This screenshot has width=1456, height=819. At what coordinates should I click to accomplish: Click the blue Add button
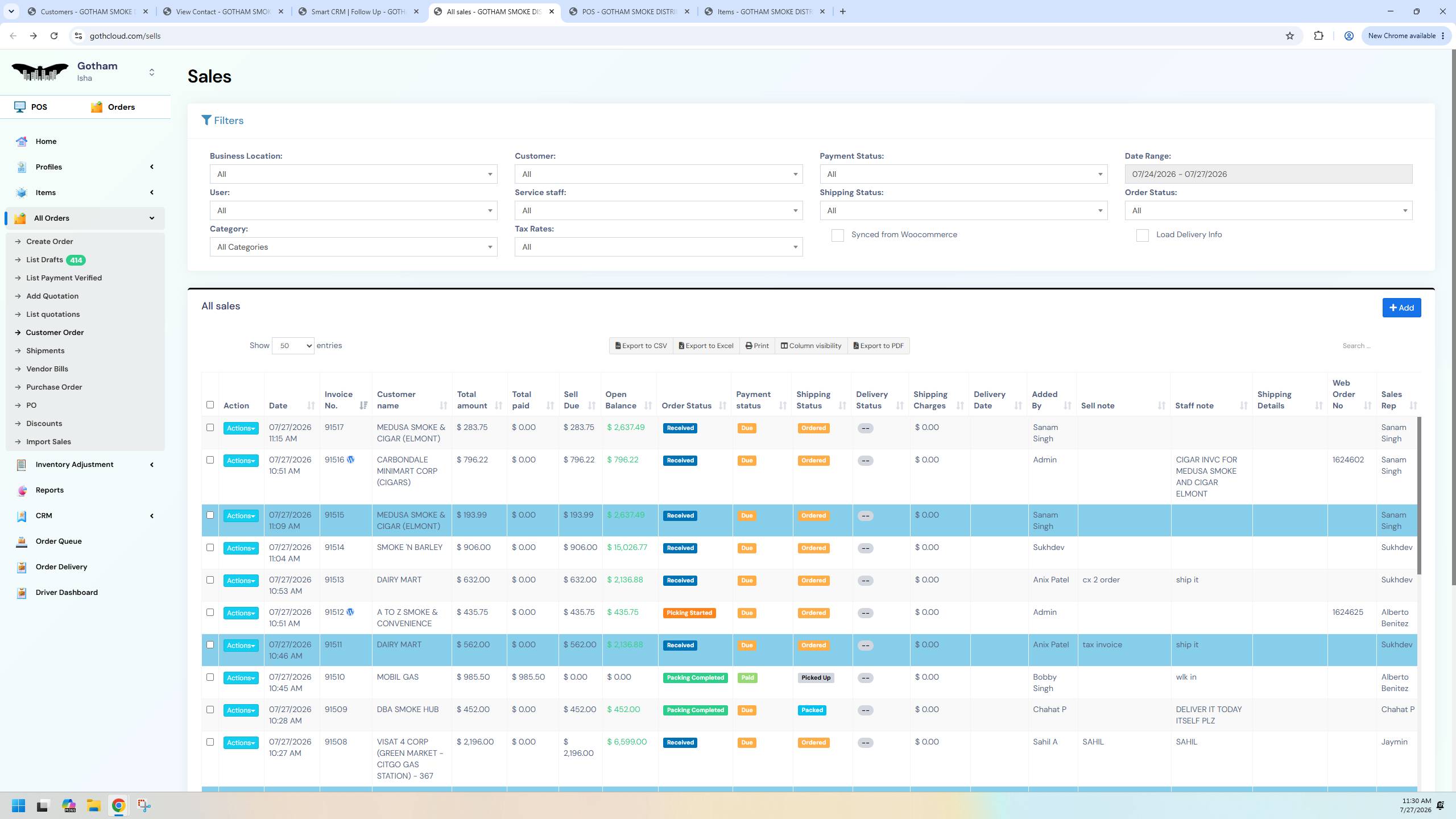pyautogui.click(x=1401, y=308)
